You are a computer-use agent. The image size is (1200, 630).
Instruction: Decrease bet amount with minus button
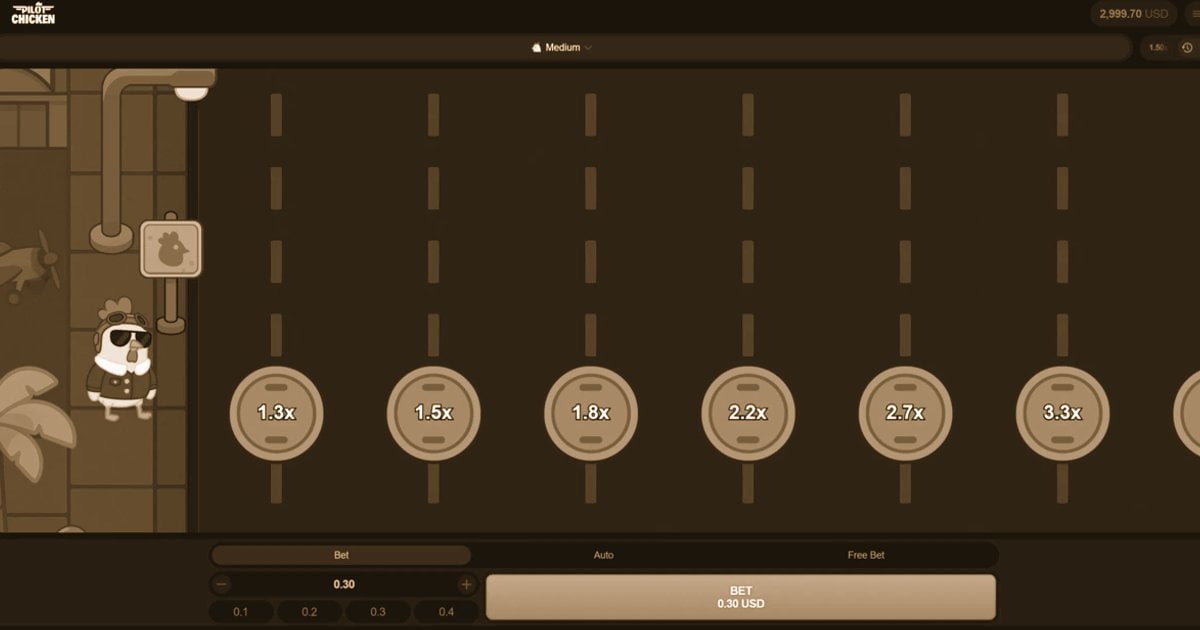(x=222, y=584)
